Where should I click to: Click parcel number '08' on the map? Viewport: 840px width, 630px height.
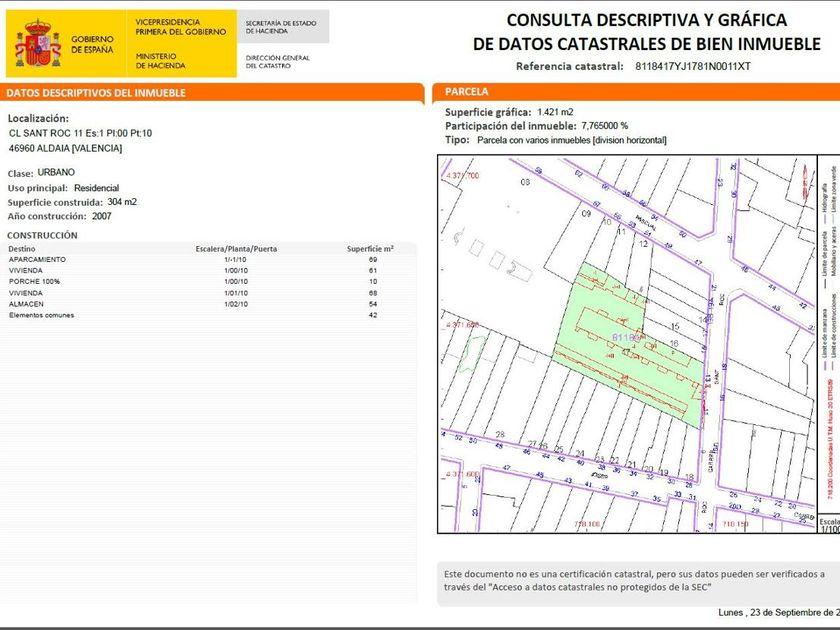526,182
